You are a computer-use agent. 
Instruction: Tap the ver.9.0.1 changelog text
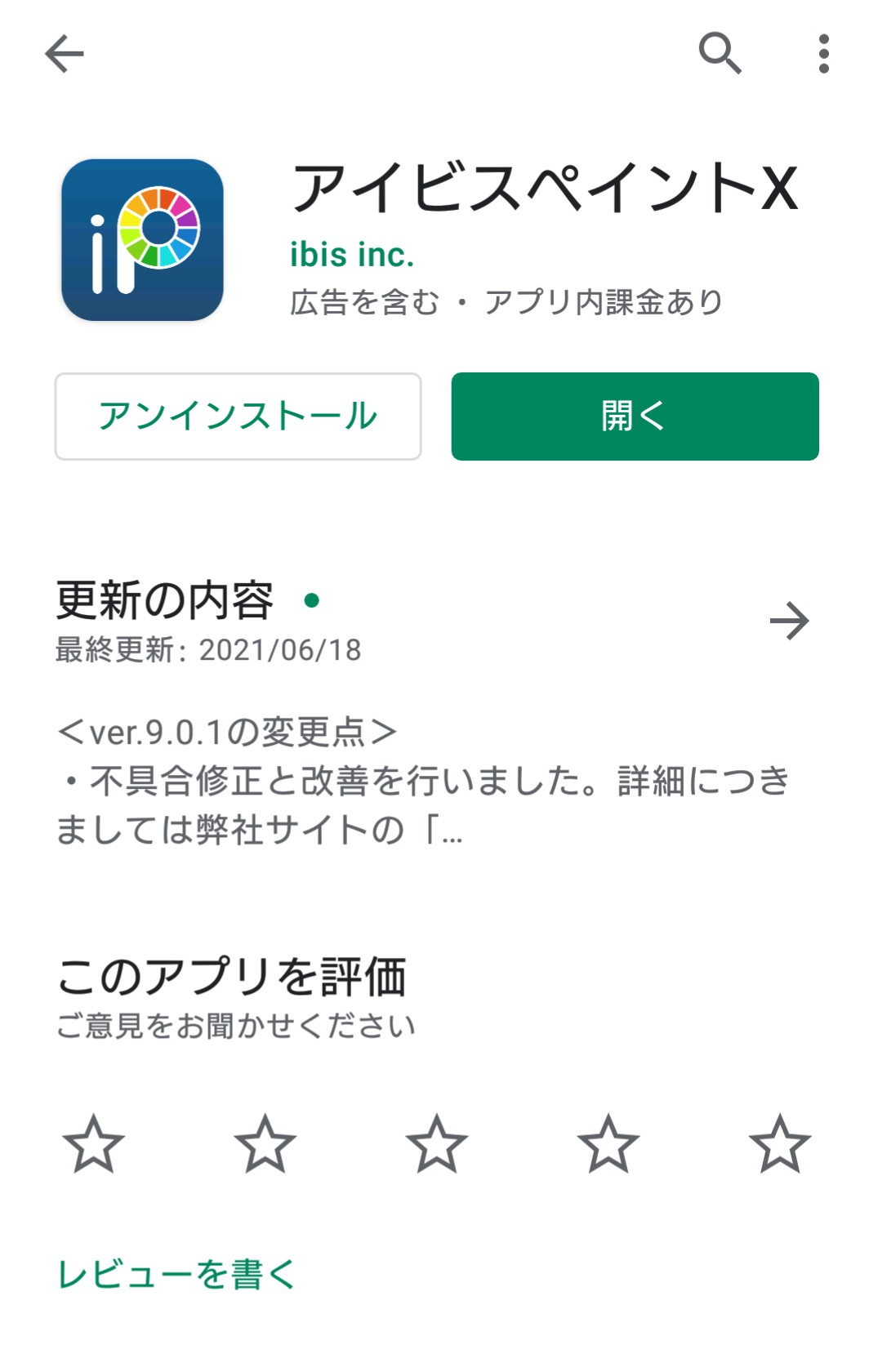[x=423, y=781]
